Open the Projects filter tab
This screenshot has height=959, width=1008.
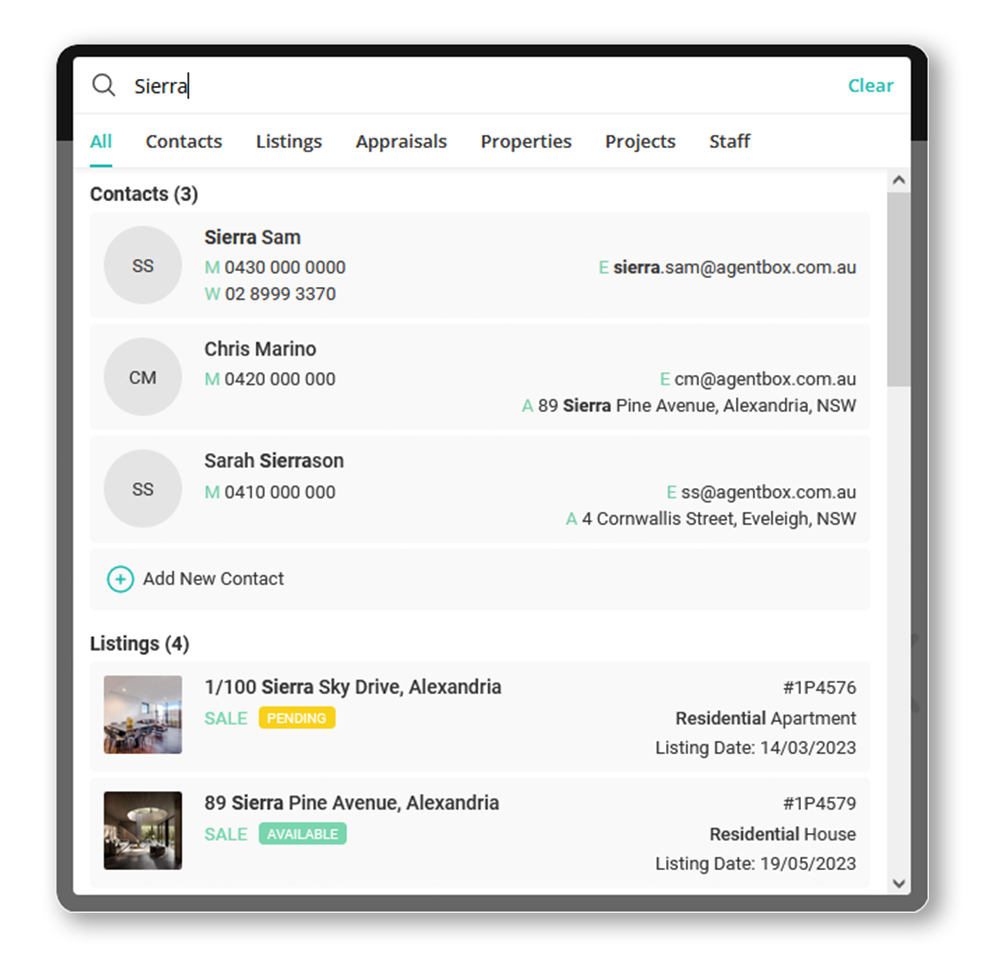click(640, 141)
